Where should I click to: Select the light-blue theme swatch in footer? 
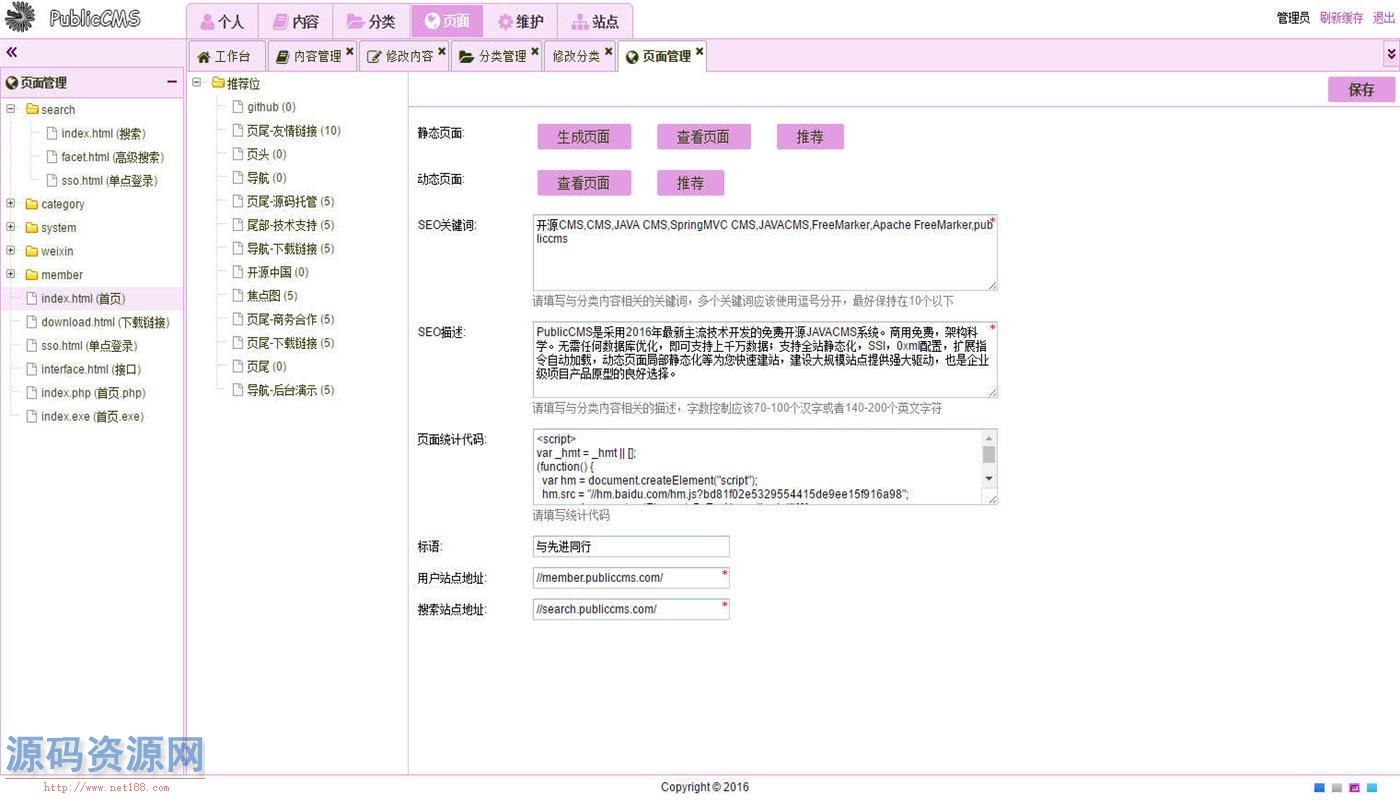coord(1372,788)
